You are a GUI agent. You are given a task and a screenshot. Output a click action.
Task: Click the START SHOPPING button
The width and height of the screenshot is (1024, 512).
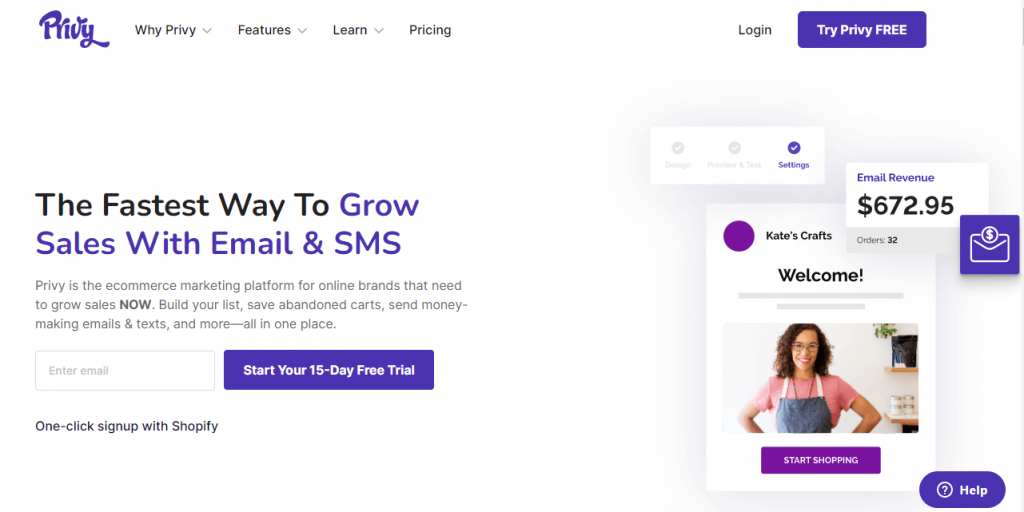coord(820,460)
